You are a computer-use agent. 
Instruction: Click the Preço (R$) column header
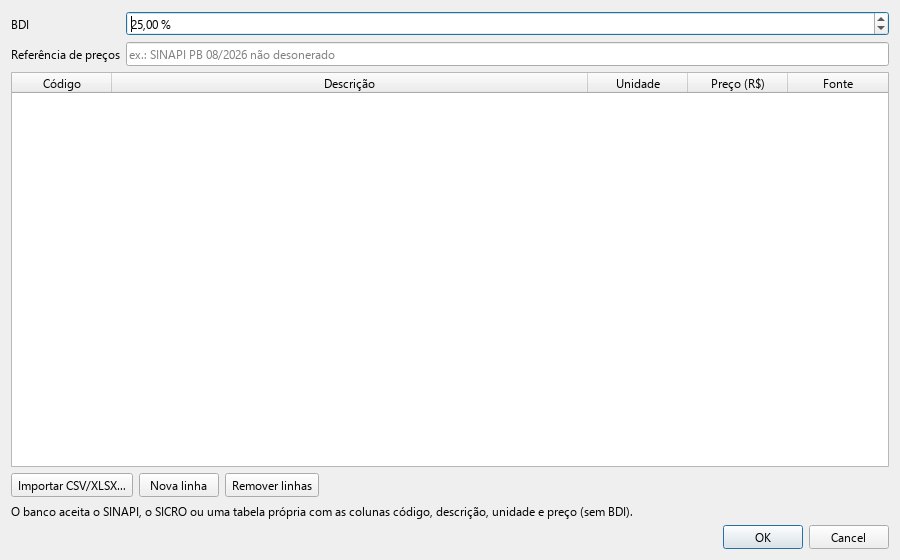[x=738, y=84]
